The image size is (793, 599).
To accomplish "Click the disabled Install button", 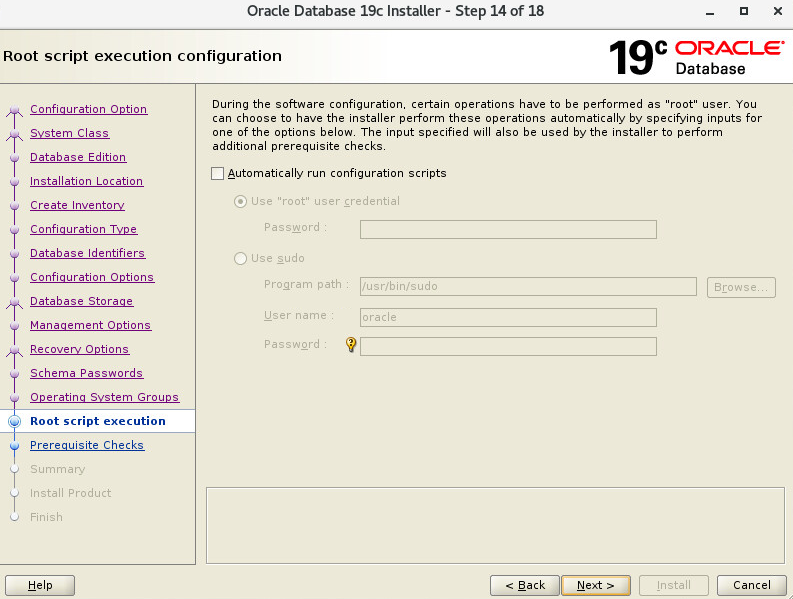I will (x=674, y=585).
